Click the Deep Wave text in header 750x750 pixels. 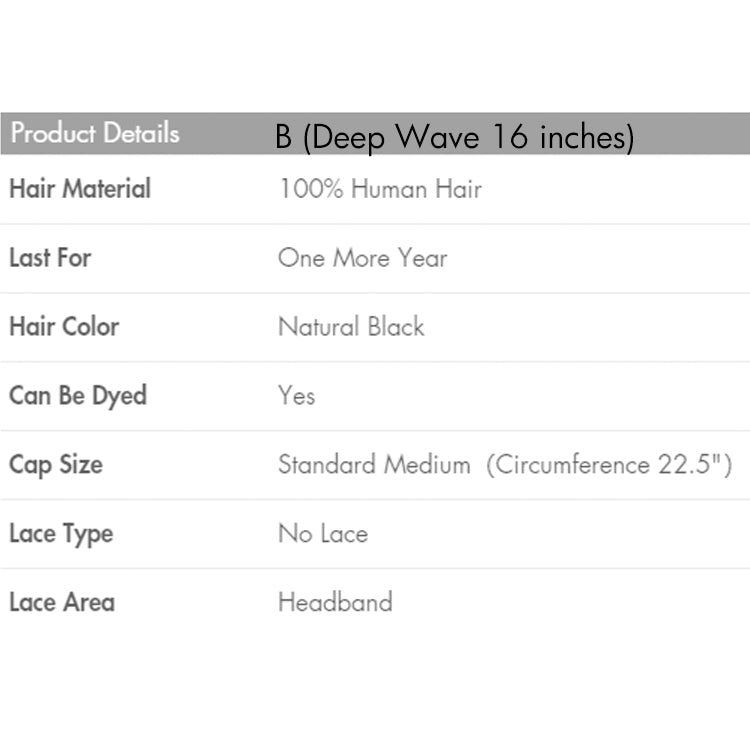coord(391,138)
